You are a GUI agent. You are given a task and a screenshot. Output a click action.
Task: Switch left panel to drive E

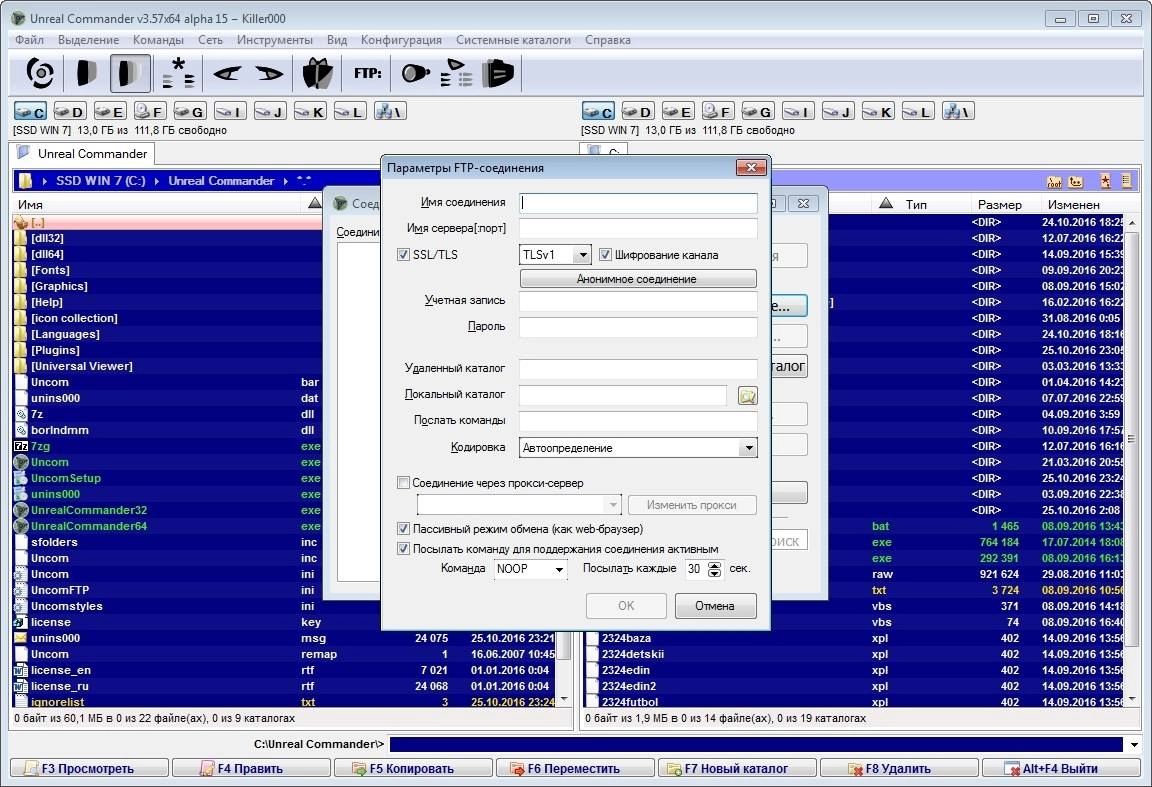tap(109, 111)
